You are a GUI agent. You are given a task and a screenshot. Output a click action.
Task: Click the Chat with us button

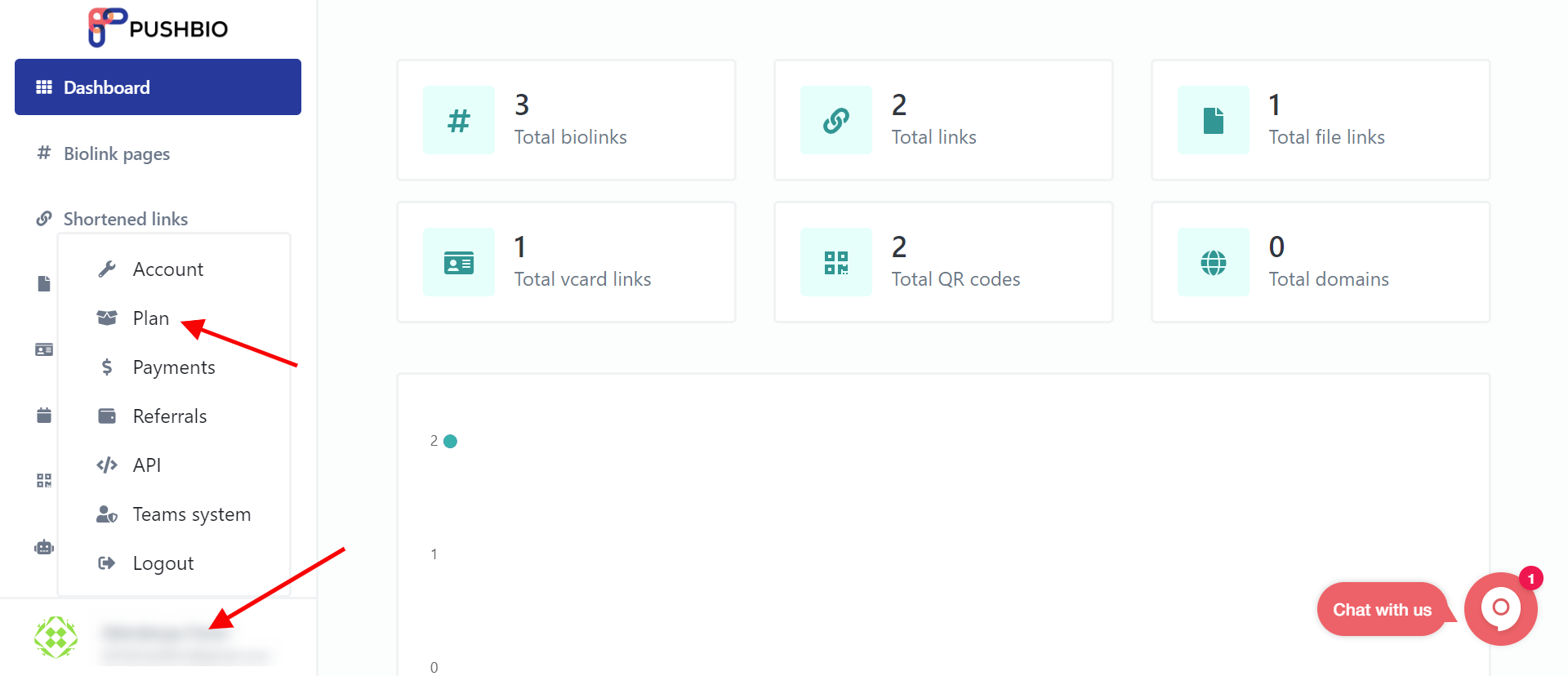[x=1382, y=610]
